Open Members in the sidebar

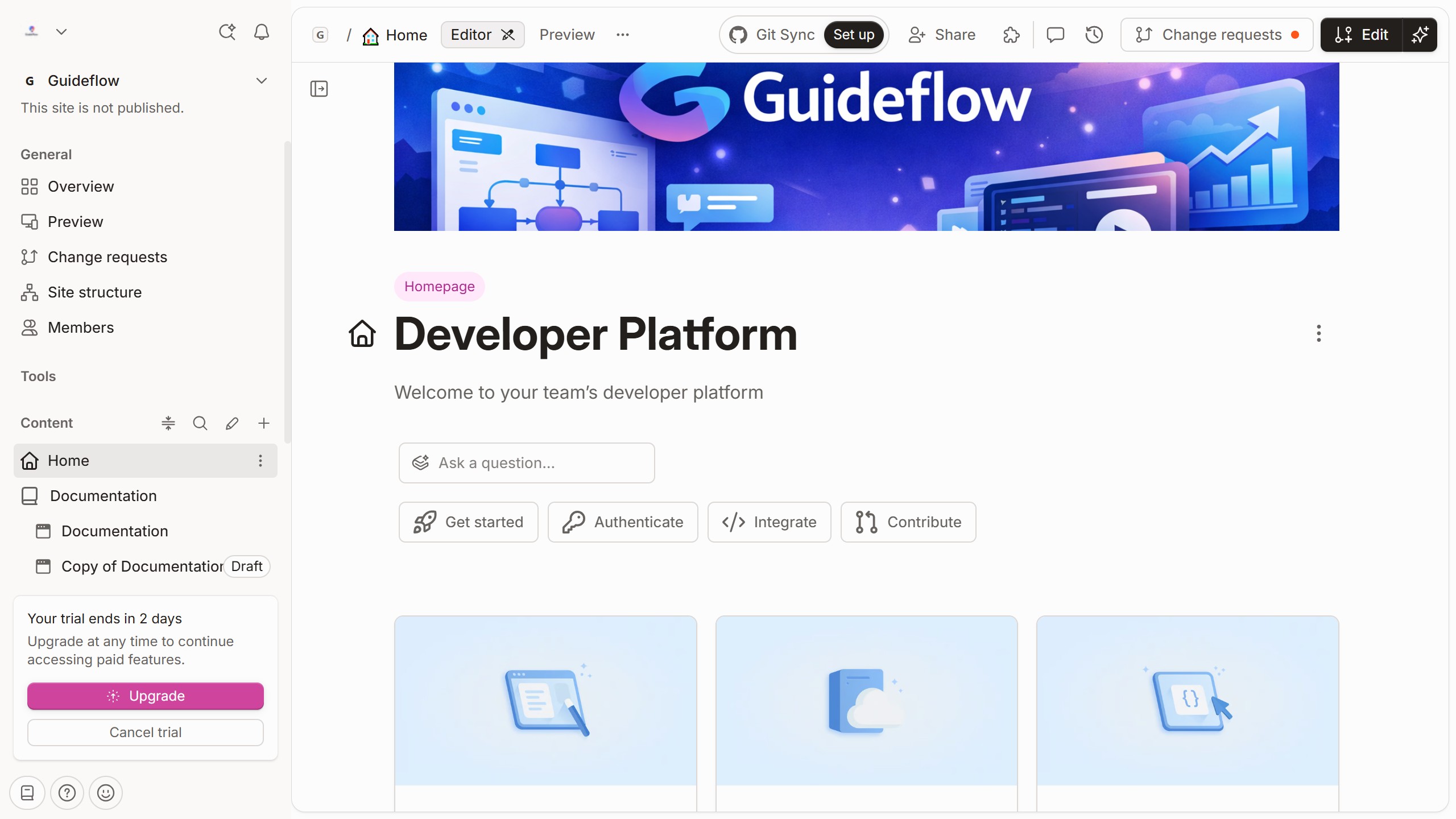[x=145, y=328]
